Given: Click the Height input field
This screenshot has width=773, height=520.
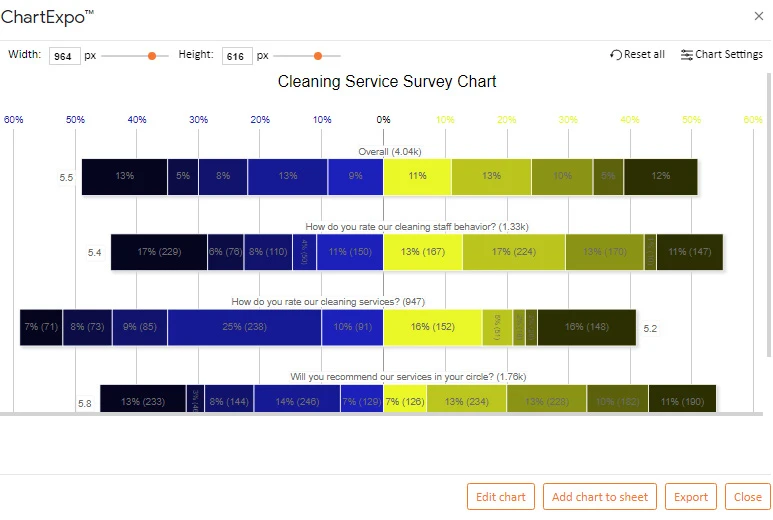Looking at the screenshot, I should pyautogui.click(x=237, y=56).
